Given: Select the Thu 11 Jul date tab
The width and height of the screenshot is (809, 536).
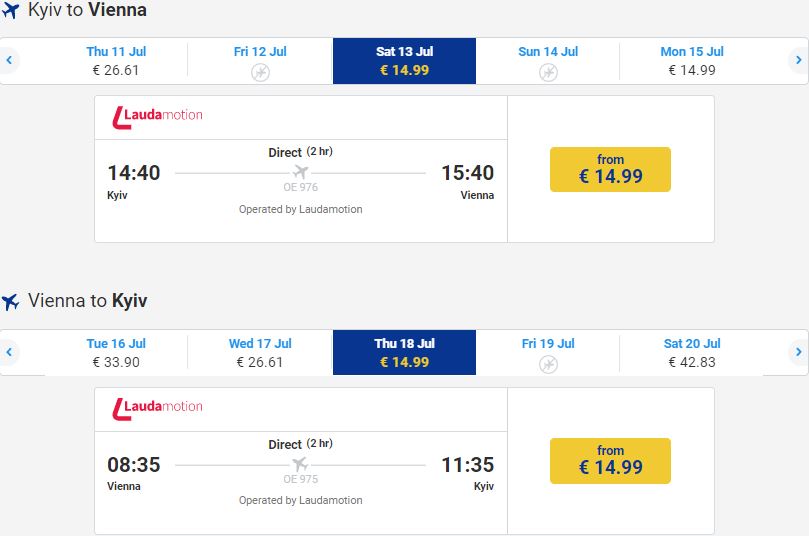Looking at the screenshot, I should coord(116,61).
